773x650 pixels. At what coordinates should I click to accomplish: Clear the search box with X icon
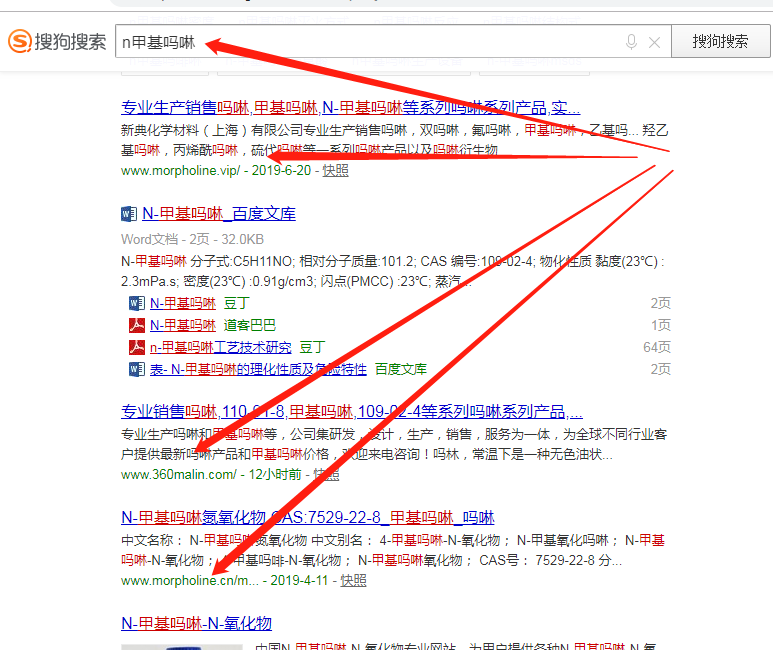click(654, 42)
